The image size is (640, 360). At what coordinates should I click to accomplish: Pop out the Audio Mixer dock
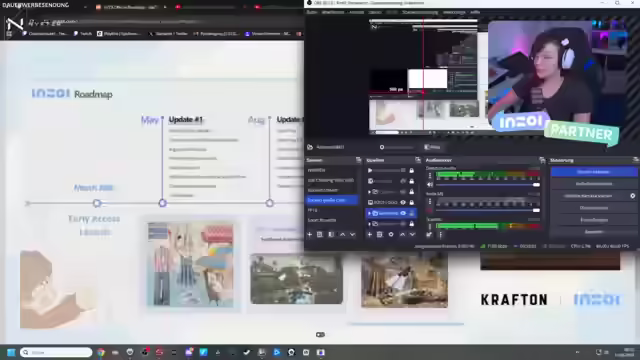click(x=542, y=160)
